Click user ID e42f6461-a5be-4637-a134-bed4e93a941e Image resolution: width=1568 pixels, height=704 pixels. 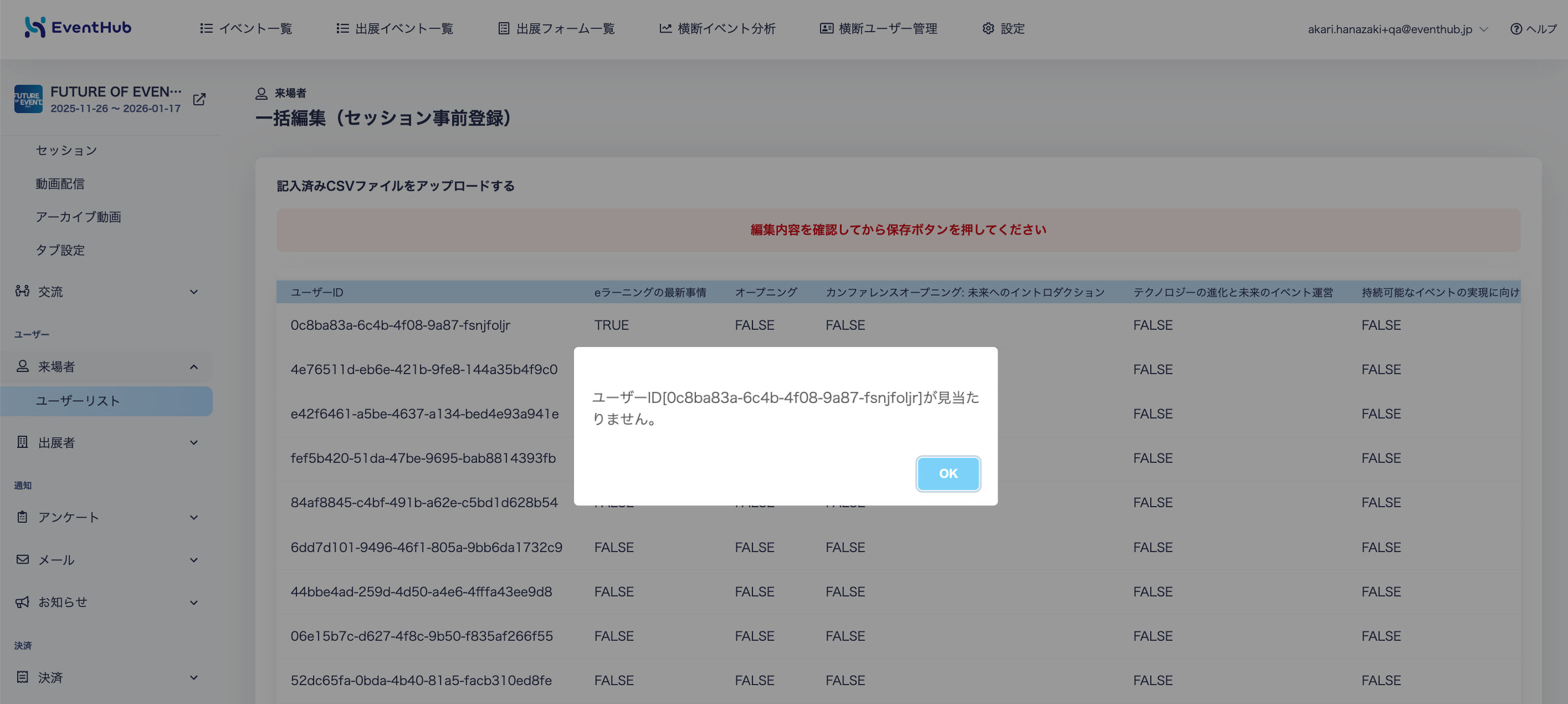pyautogui.click(x=424, y=414)
